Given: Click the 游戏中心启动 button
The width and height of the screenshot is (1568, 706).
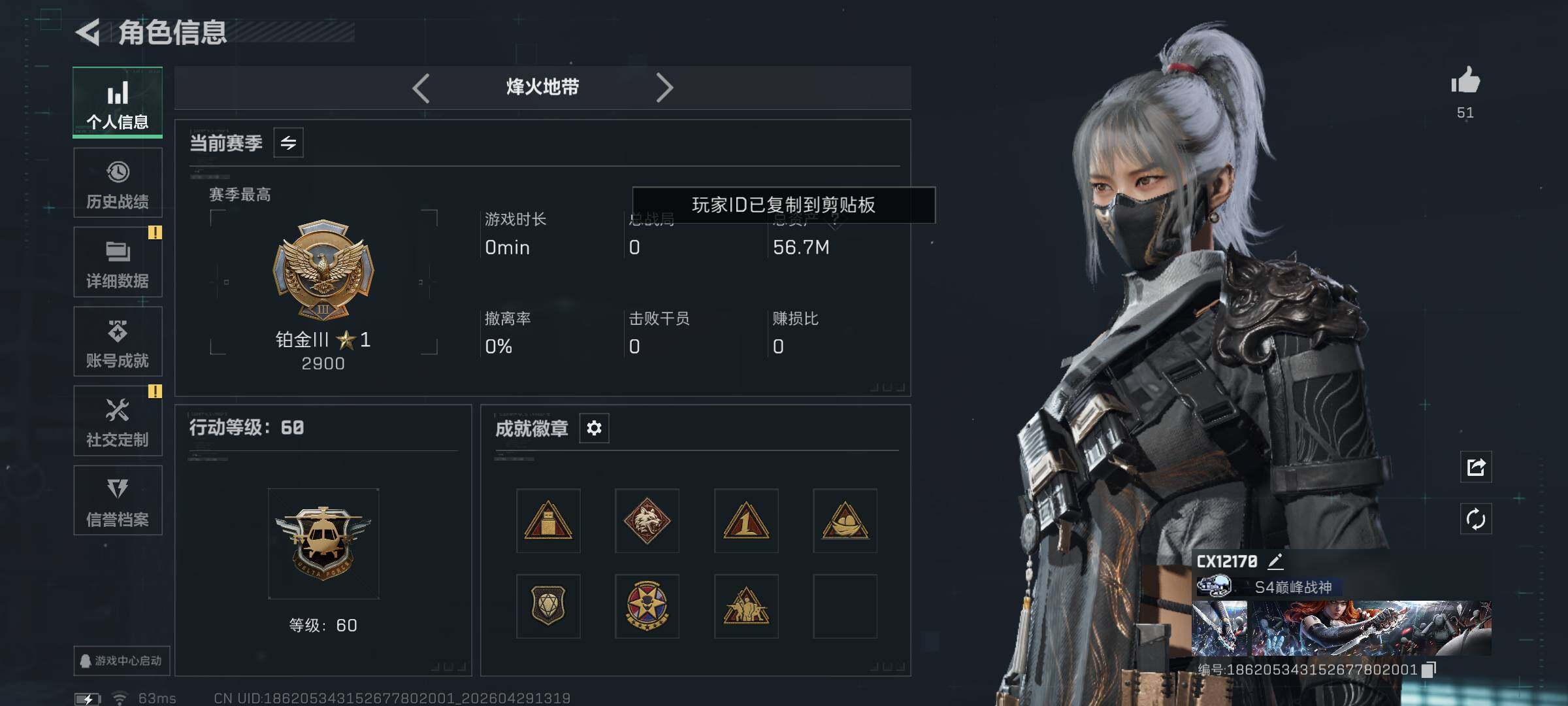Looking at the screenshot, I should (122, 661).
